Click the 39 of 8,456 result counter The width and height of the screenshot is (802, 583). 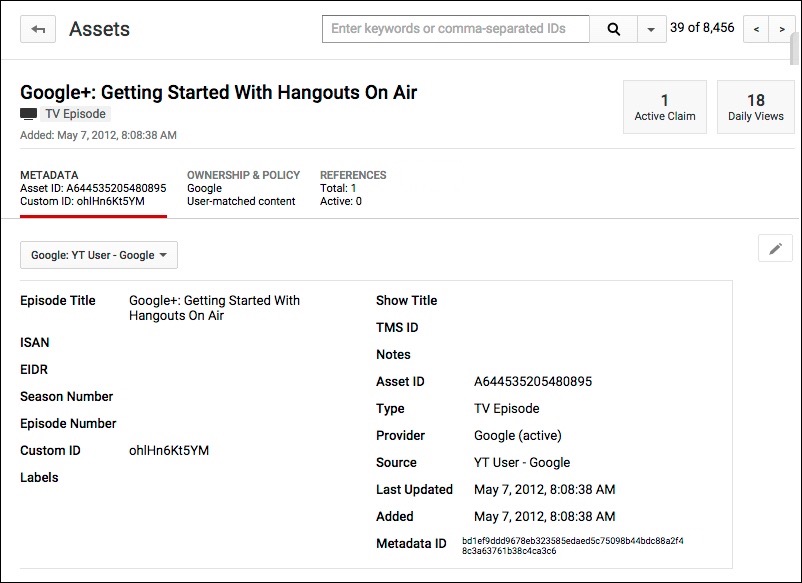click(x=702, y=28)
